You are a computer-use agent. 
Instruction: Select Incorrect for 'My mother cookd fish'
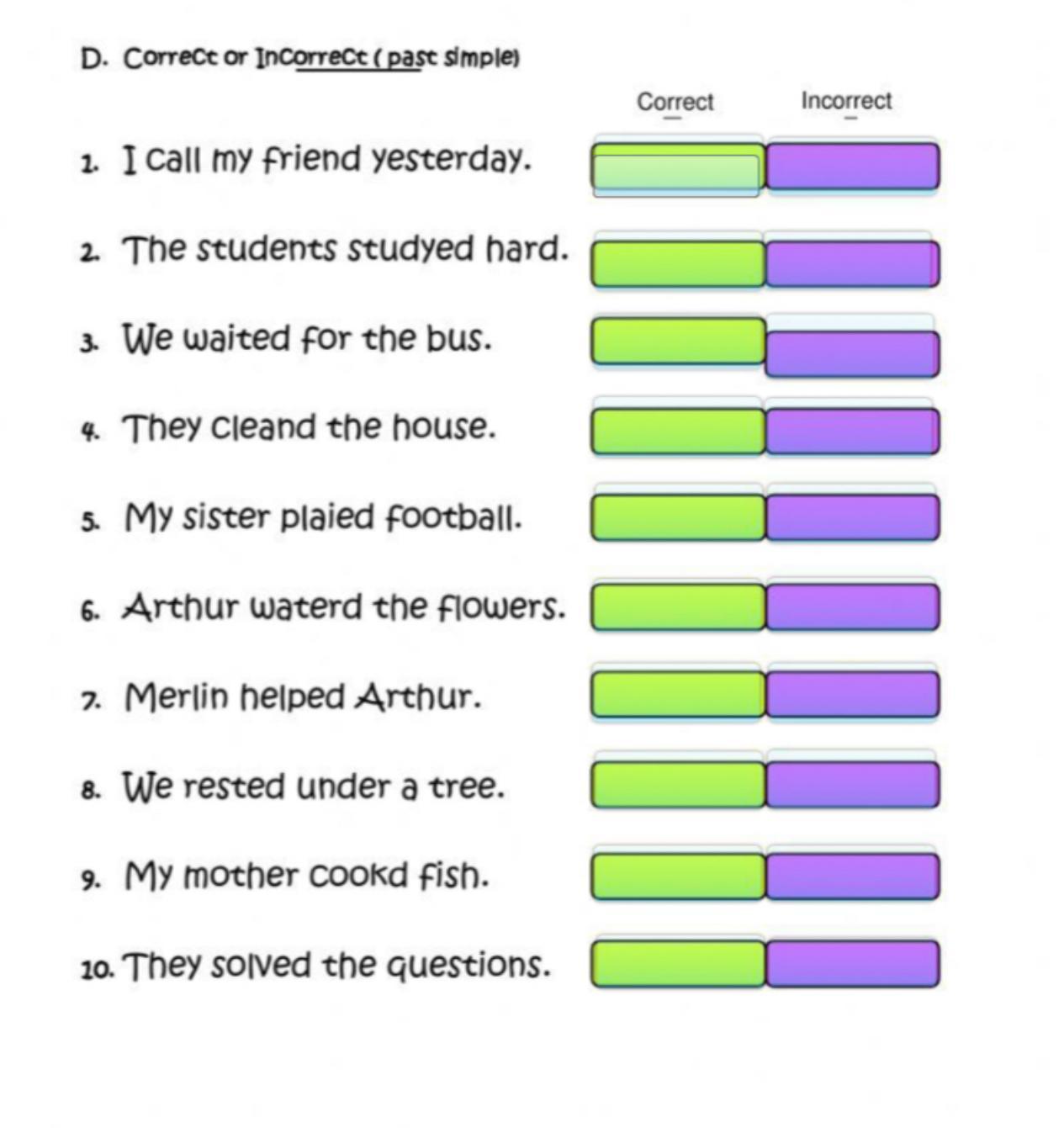pyautogui.click(x=853, y=876)
